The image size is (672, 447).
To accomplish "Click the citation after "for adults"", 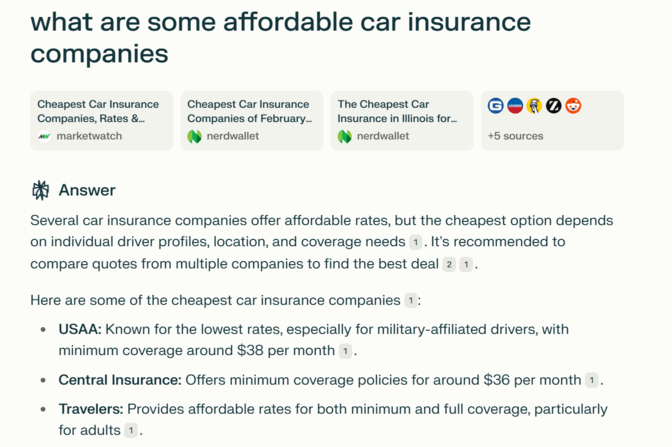I will point(130,431).
